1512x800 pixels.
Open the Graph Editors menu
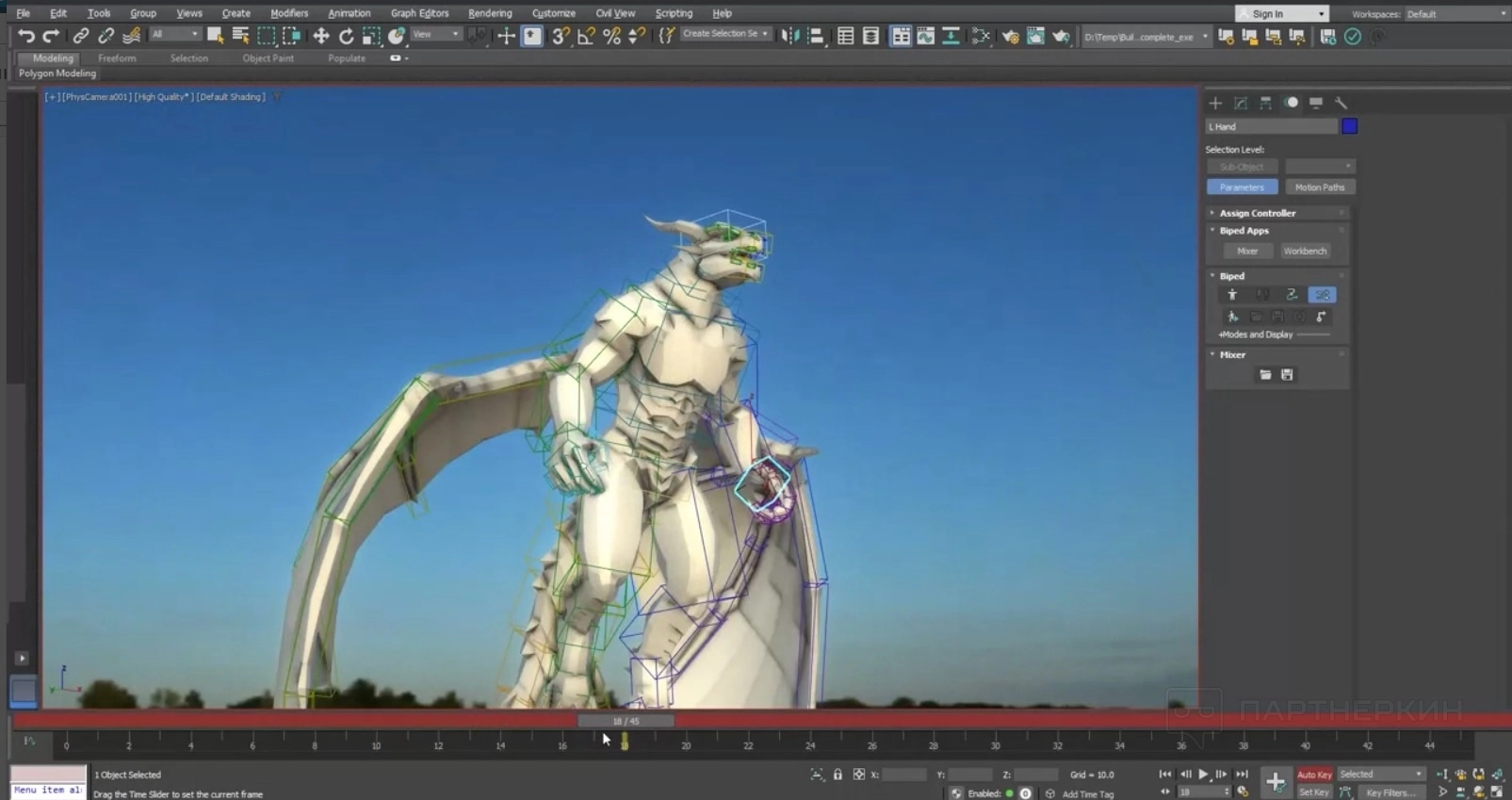pyautogui.click(x=419, y=13)
